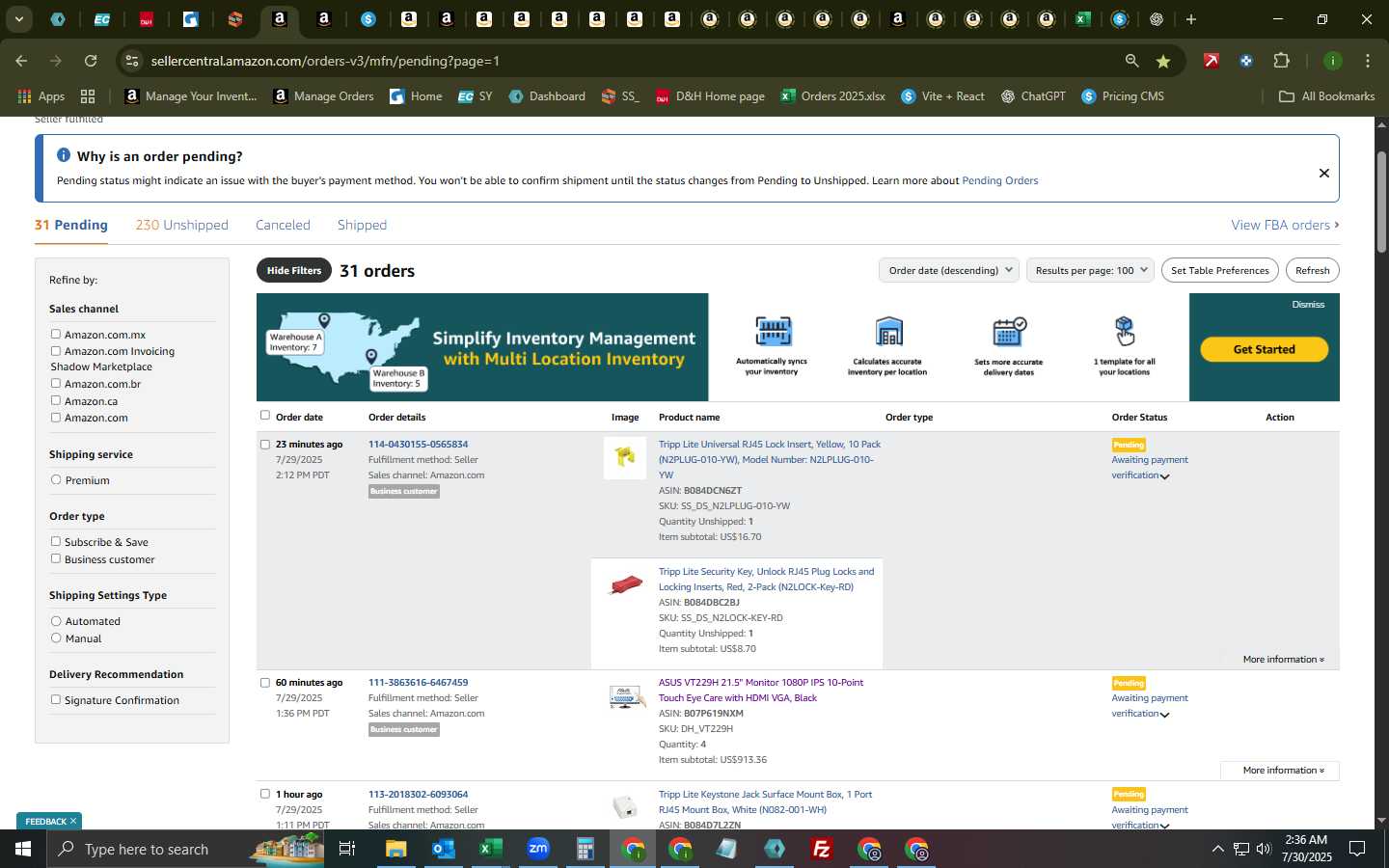The image size is (1389, 868).
Task: Expand status details for order 114-0430155-0565834
Action: 1165,476
